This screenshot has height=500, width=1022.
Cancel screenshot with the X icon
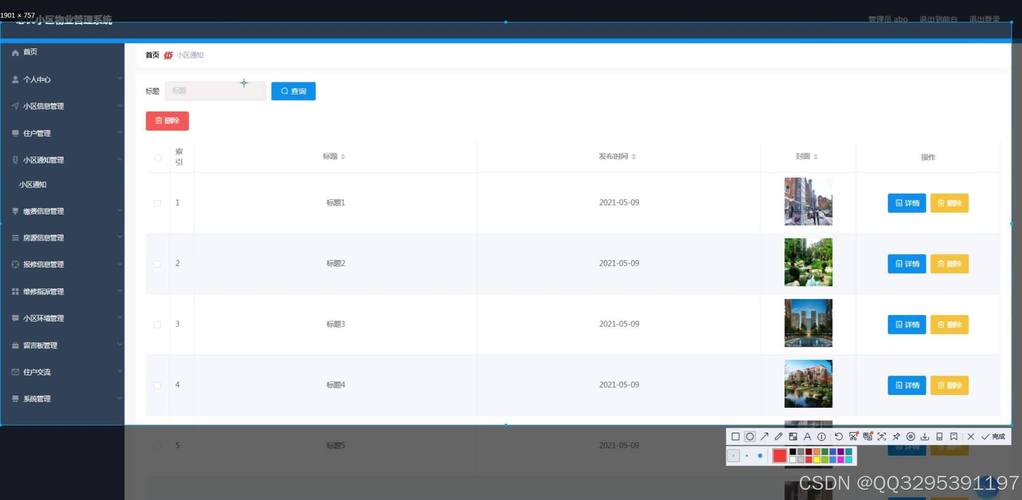click(x=970, y=437)
